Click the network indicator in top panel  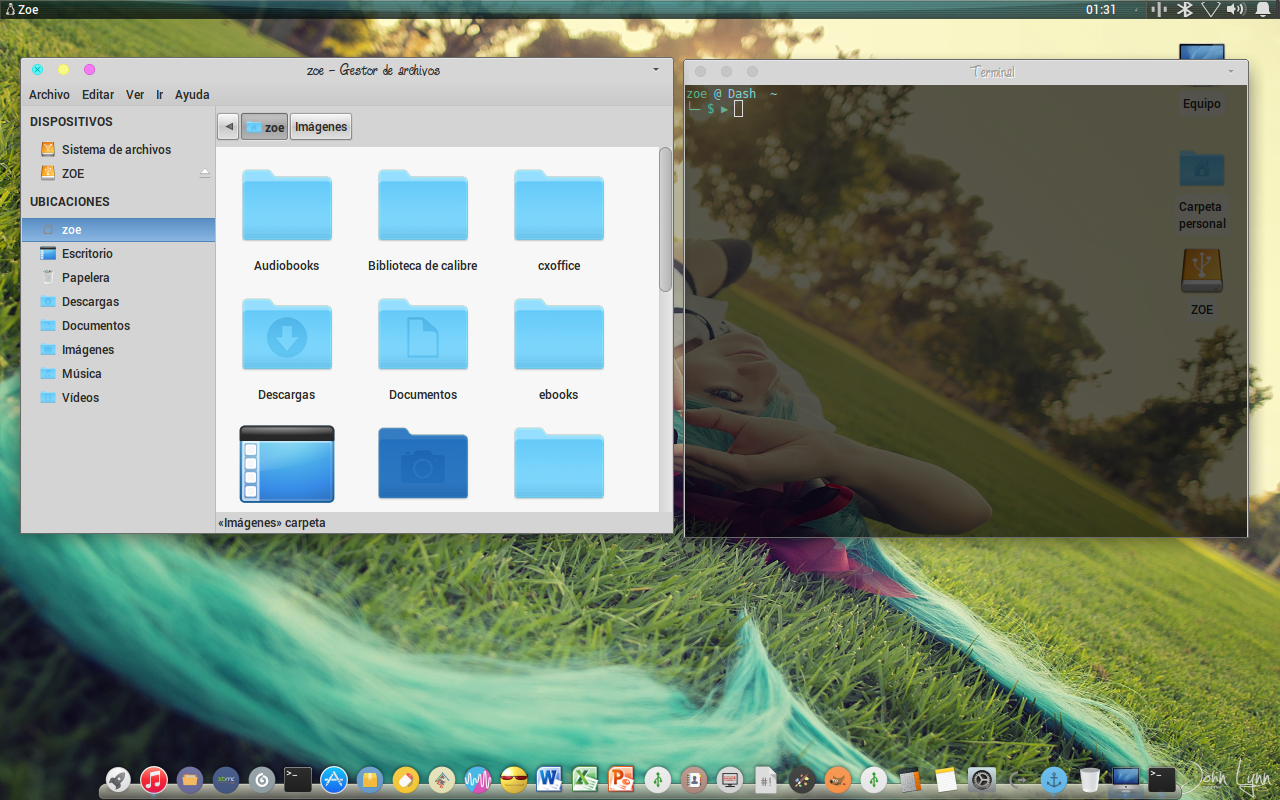1211,9
